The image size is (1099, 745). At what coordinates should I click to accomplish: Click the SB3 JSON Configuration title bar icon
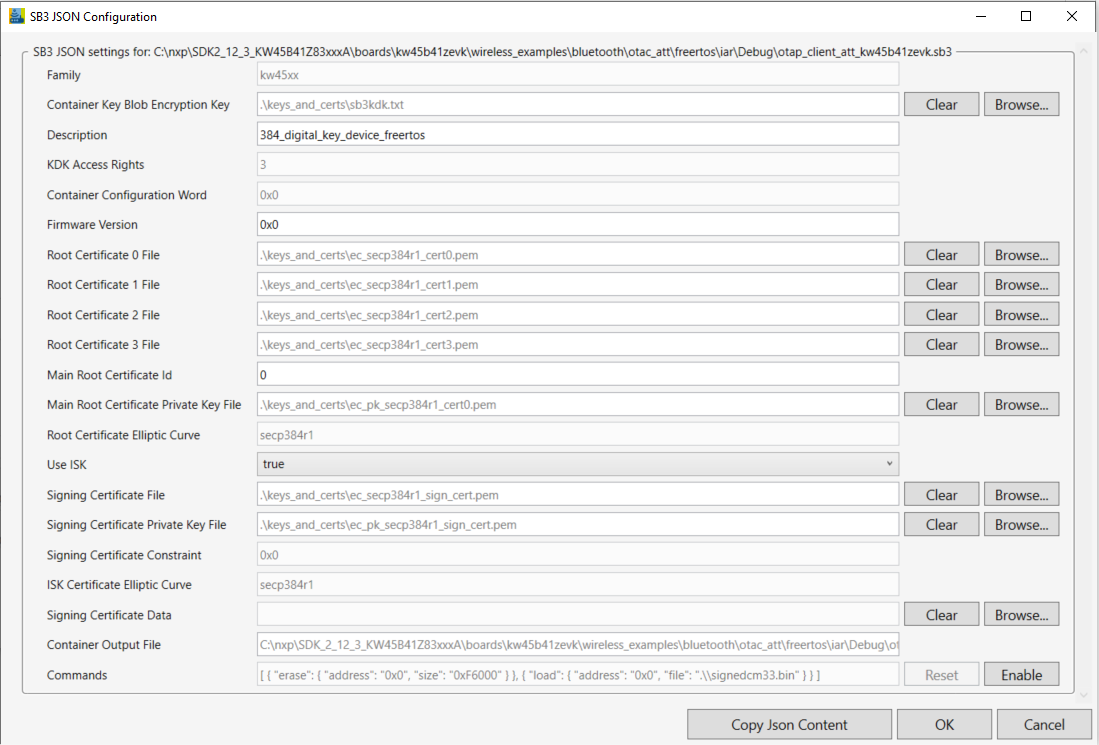[18, 16]
